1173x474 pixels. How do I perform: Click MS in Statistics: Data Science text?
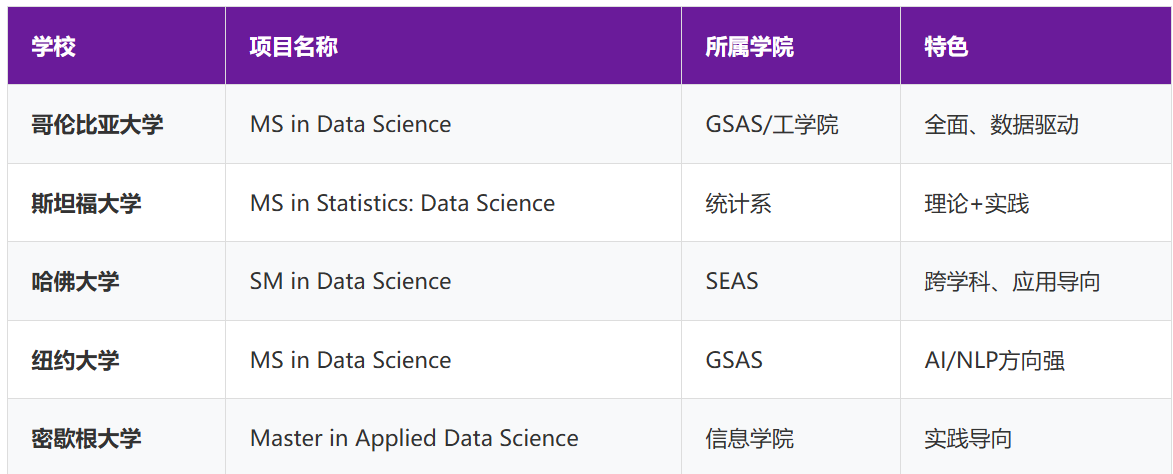(x=402, y=204)
